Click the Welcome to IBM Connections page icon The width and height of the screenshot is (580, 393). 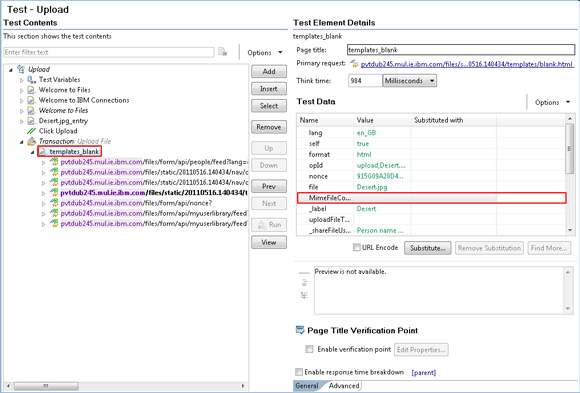coord(31,100)
